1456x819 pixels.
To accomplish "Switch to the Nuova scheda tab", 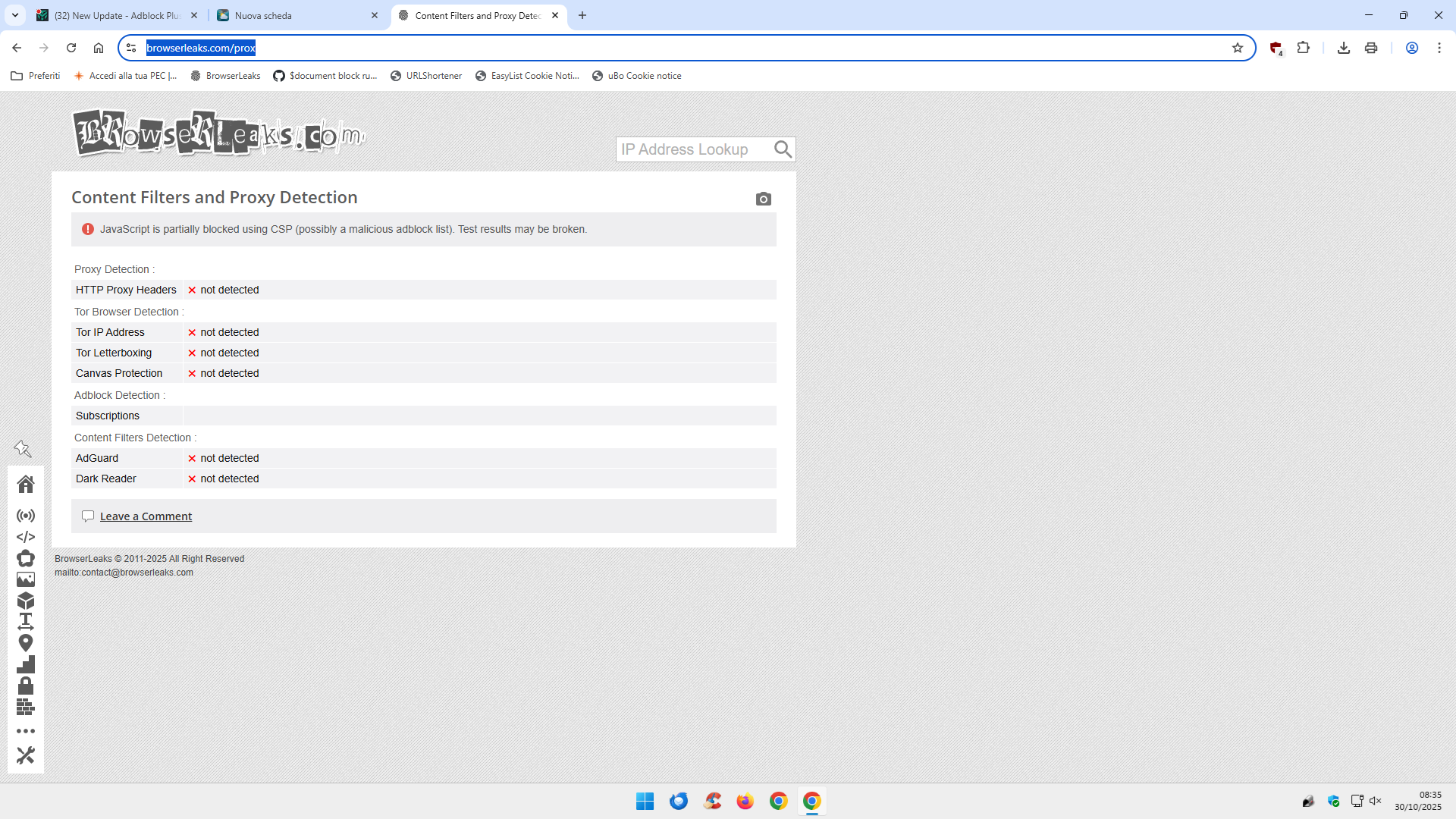I will point(296,15).
